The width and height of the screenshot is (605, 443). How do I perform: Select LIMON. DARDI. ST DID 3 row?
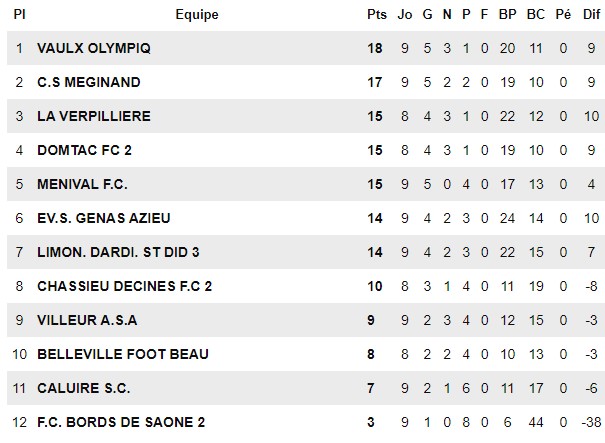(306, 252)
